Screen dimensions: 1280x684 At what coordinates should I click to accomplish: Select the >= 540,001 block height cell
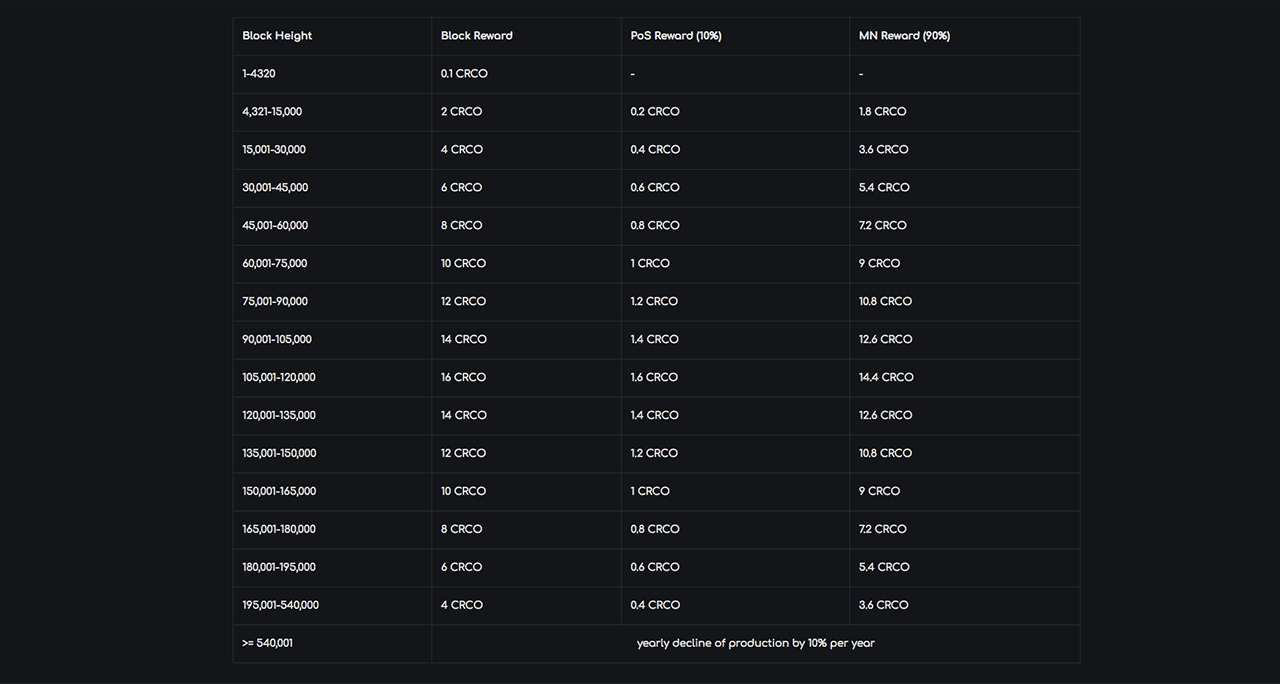(x=332, y=644)
